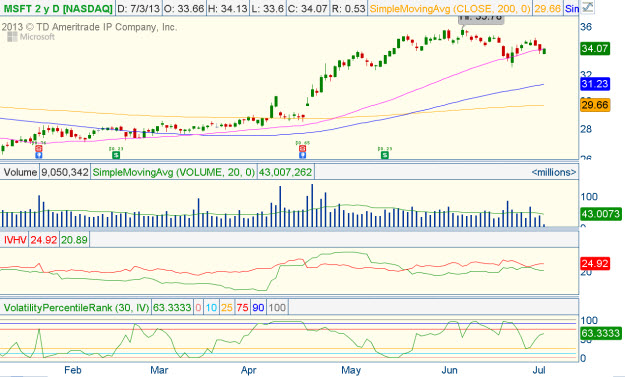The height and width of the screenshot is (377, 625).
Task: Click the green 34.07 last price bubble
Action: coord(595,49)
